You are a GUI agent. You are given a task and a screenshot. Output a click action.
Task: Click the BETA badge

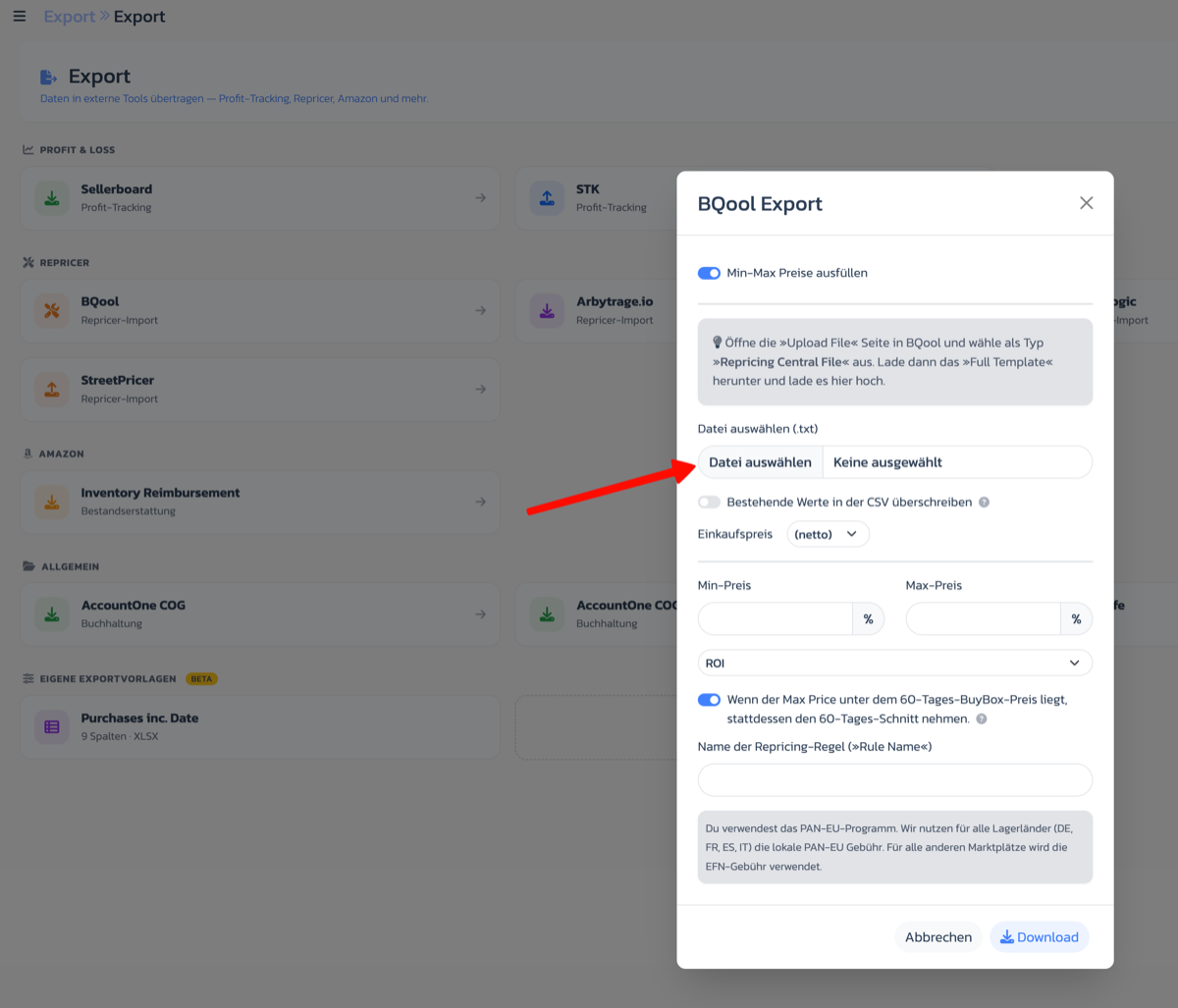(x=201, y=679)
